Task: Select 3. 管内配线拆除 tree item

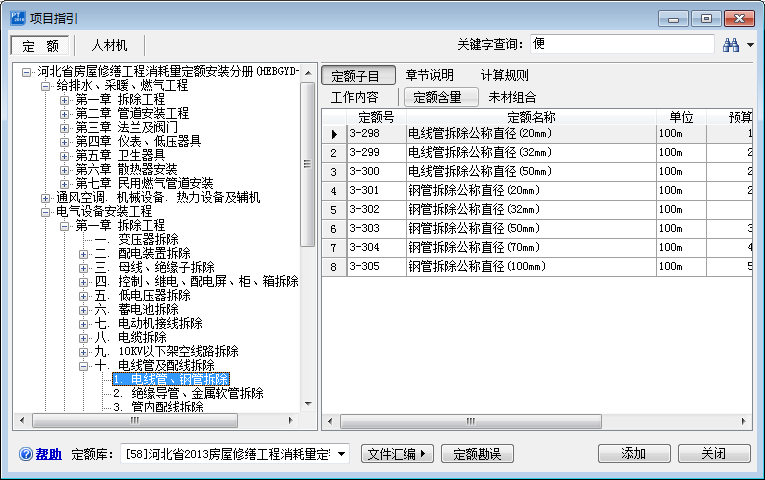Action: (x=158, y=407)
